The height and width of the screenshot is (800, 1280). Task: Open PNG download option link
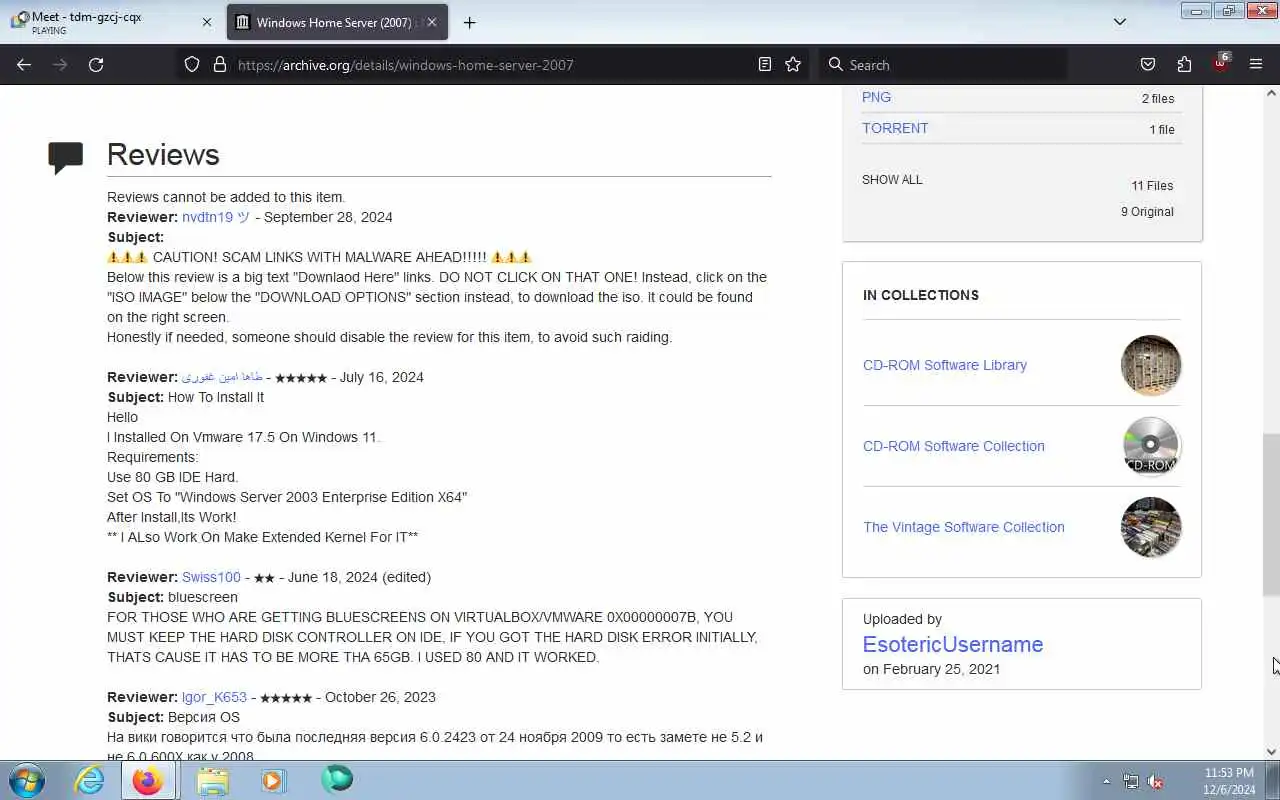[x=876, y=97]
